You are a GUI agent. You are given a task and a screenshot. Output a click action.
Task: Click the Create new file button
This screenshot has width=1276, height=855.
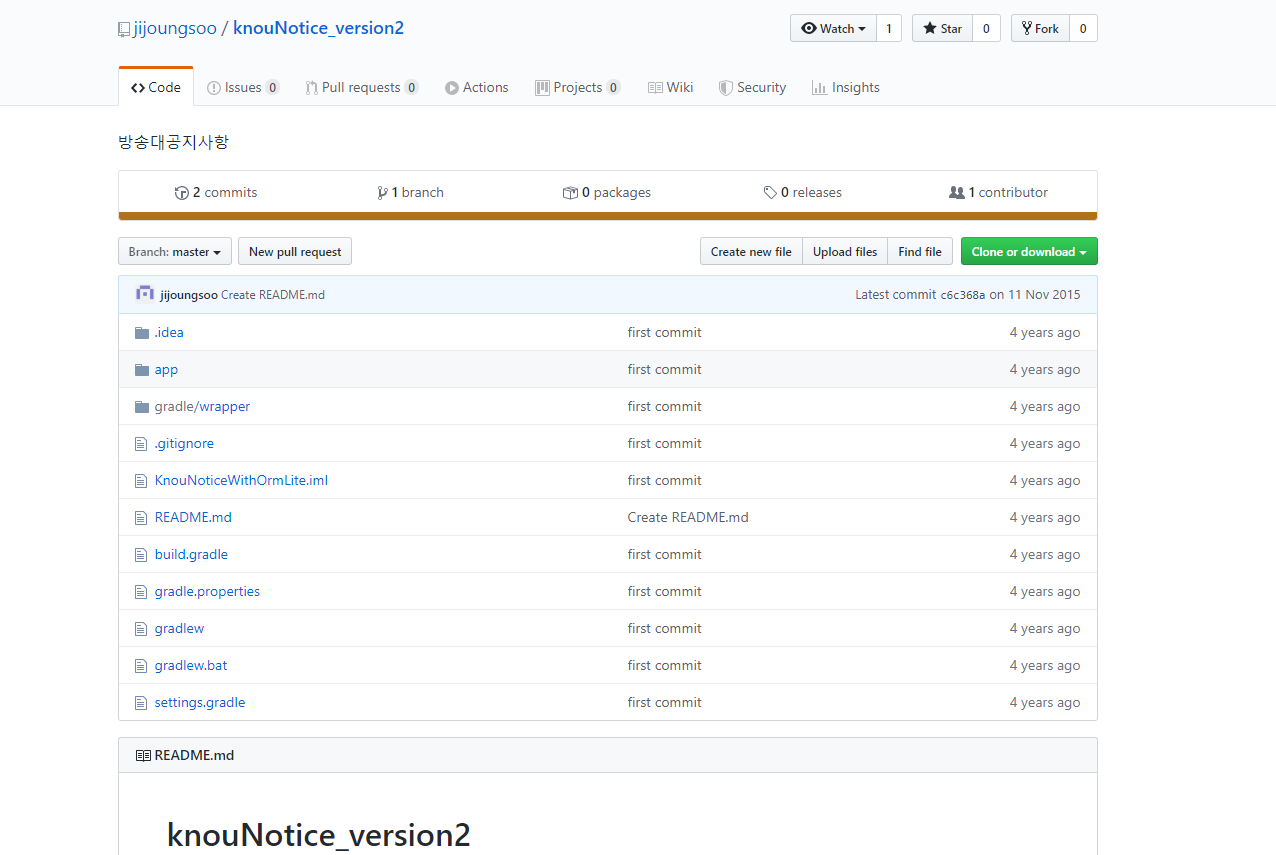click(751, 252)
